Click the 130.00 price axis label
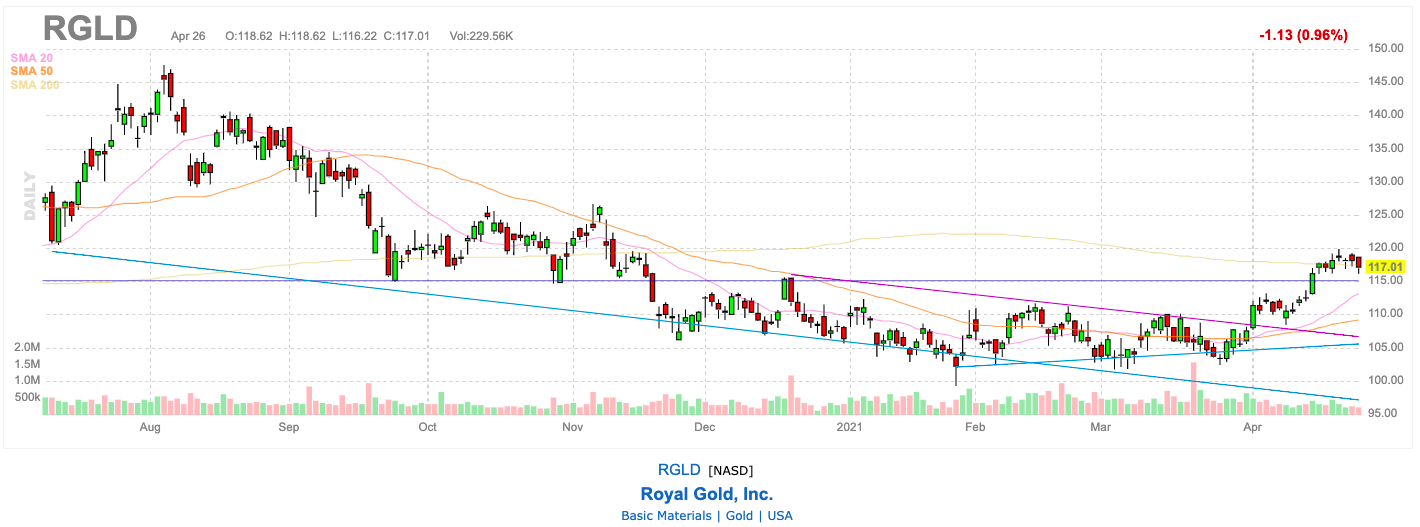This screenshot has width=1420, height=527. pos(1385,182)
